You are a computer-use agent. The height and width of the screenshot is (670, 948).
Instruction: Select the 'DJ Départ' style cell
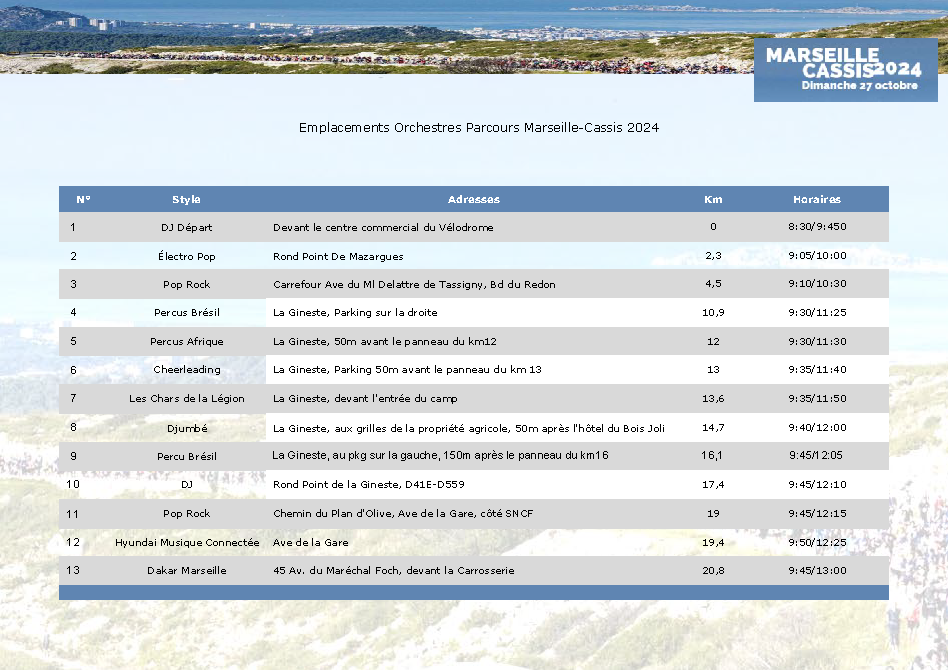coord(186,227)
